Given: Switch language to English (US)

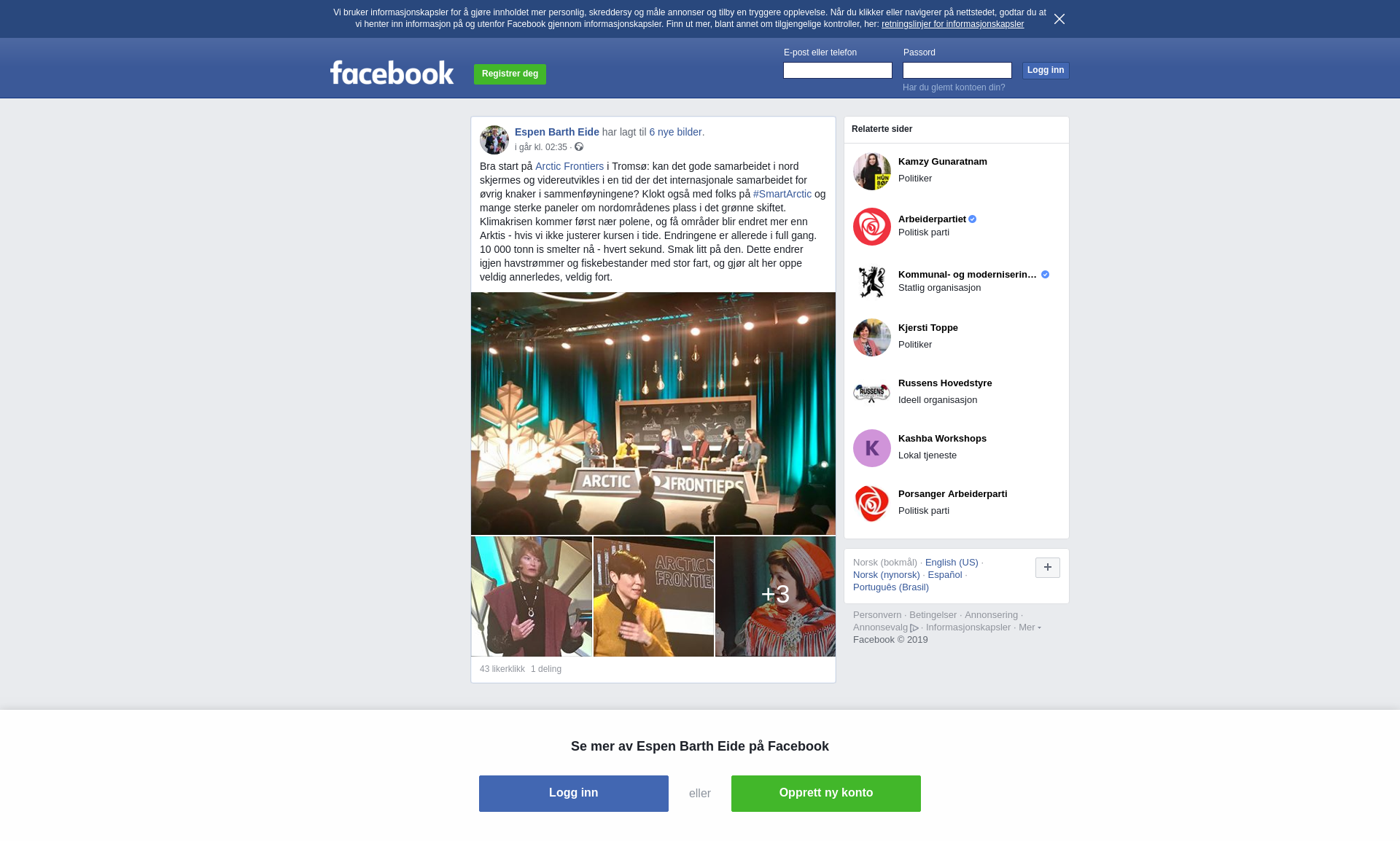Looking at the screenshot, I should 952,563.
